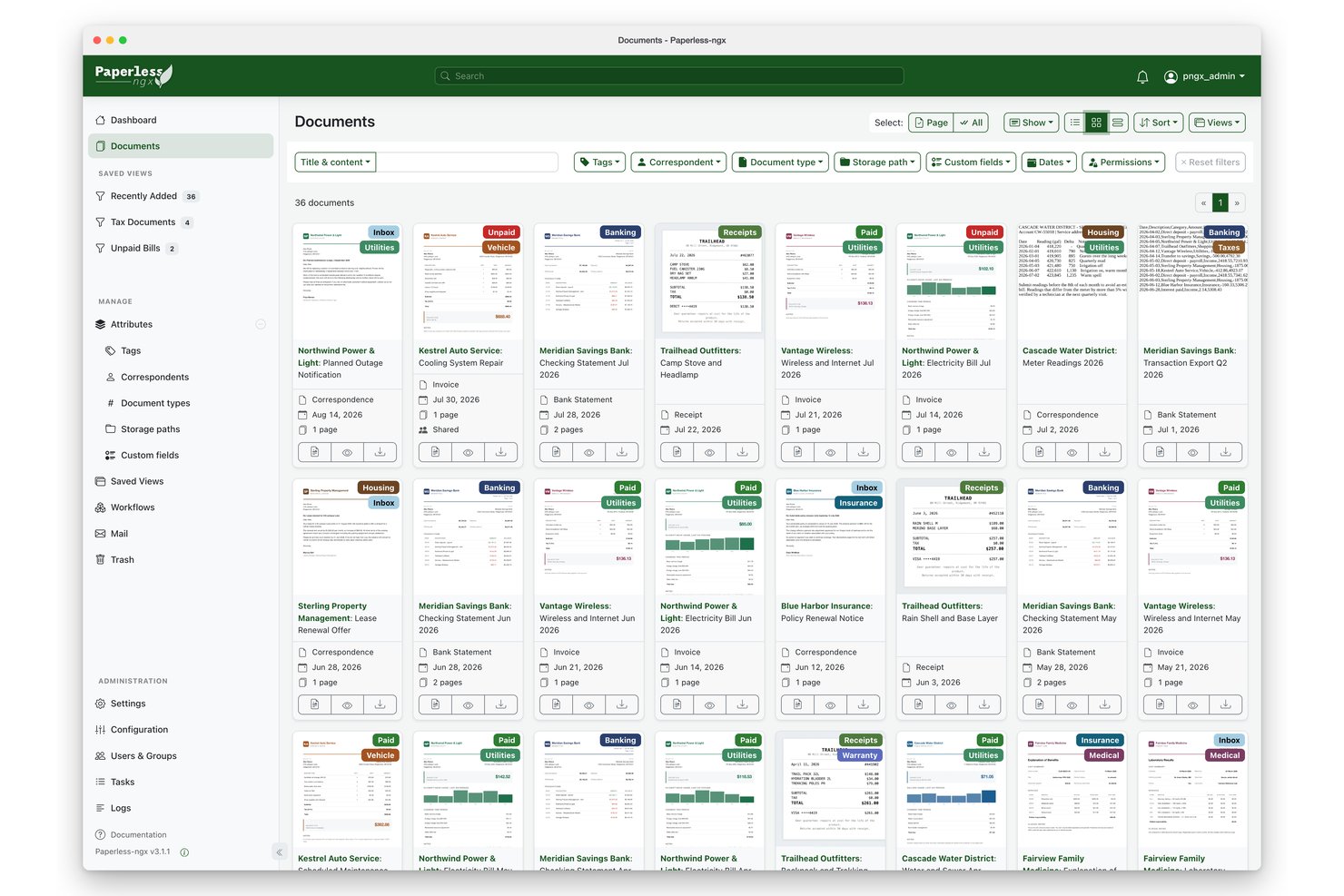
Task: Preview the Vantage Wireless Jun 2026 invoice
Action: pyautogui.click(x=588, y=704)
